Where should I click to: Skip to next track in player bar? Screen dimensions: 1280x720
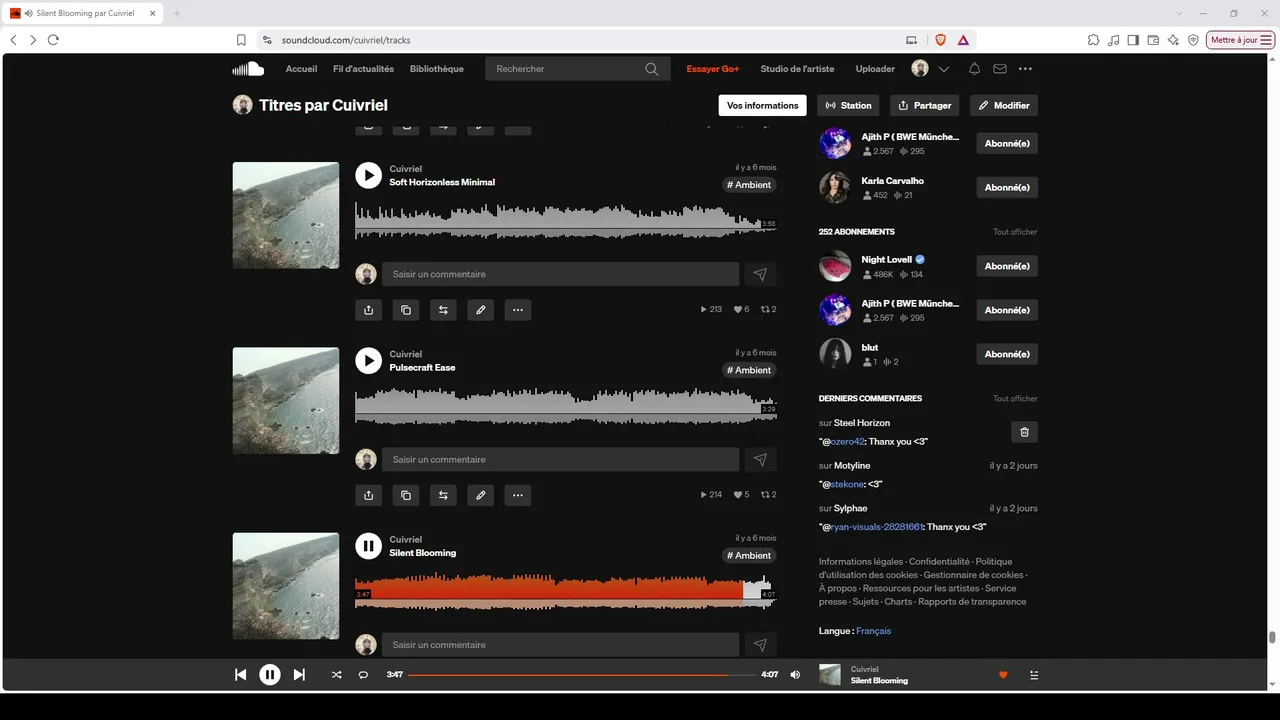[x=299, y=675]
